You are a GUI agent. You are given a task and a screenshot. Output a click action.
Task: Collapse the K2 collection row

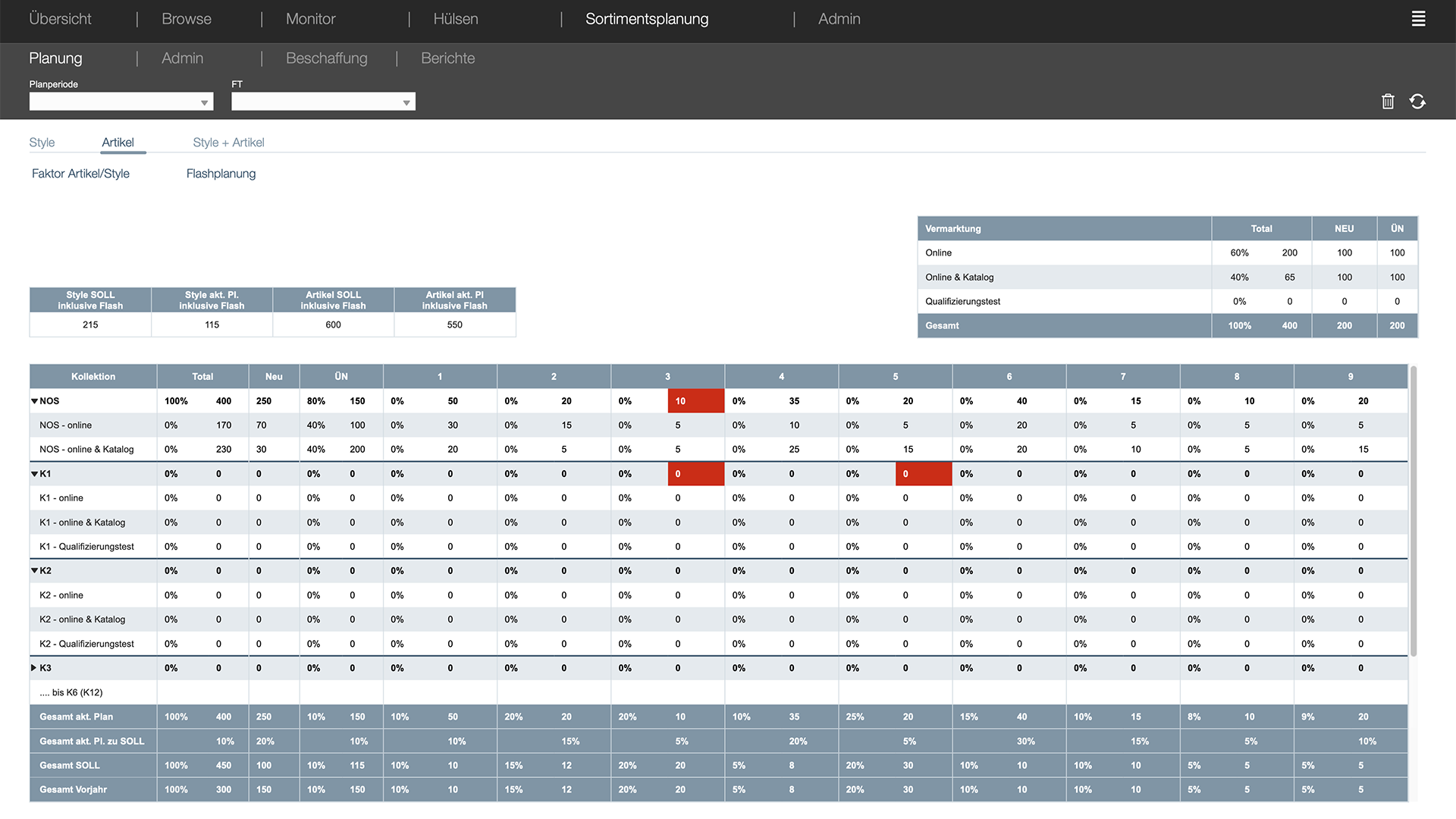click(x=34, y=571)
